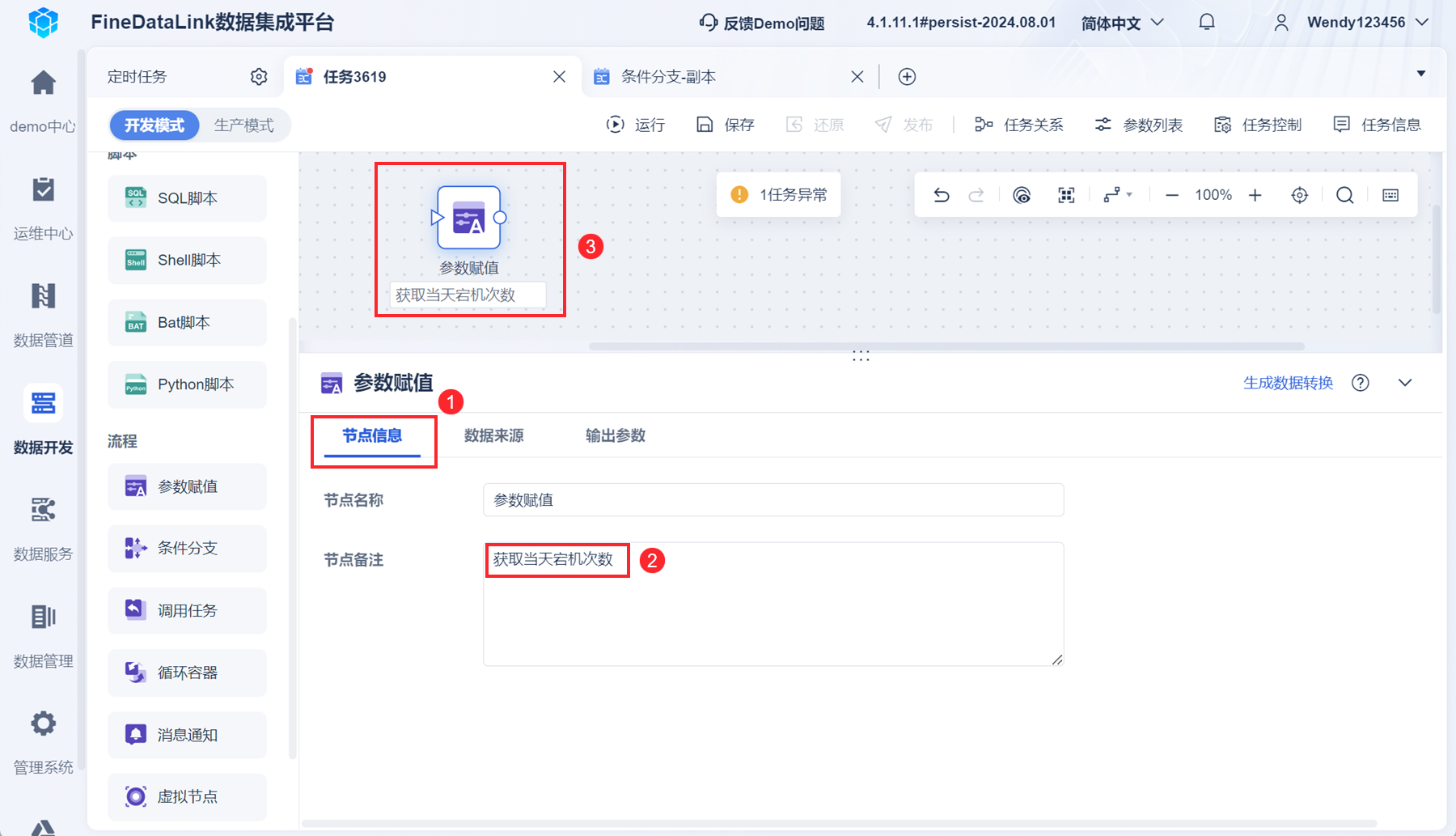1456x836 pixels.
Task: Open the notification bell
Action: (1207, 23)
